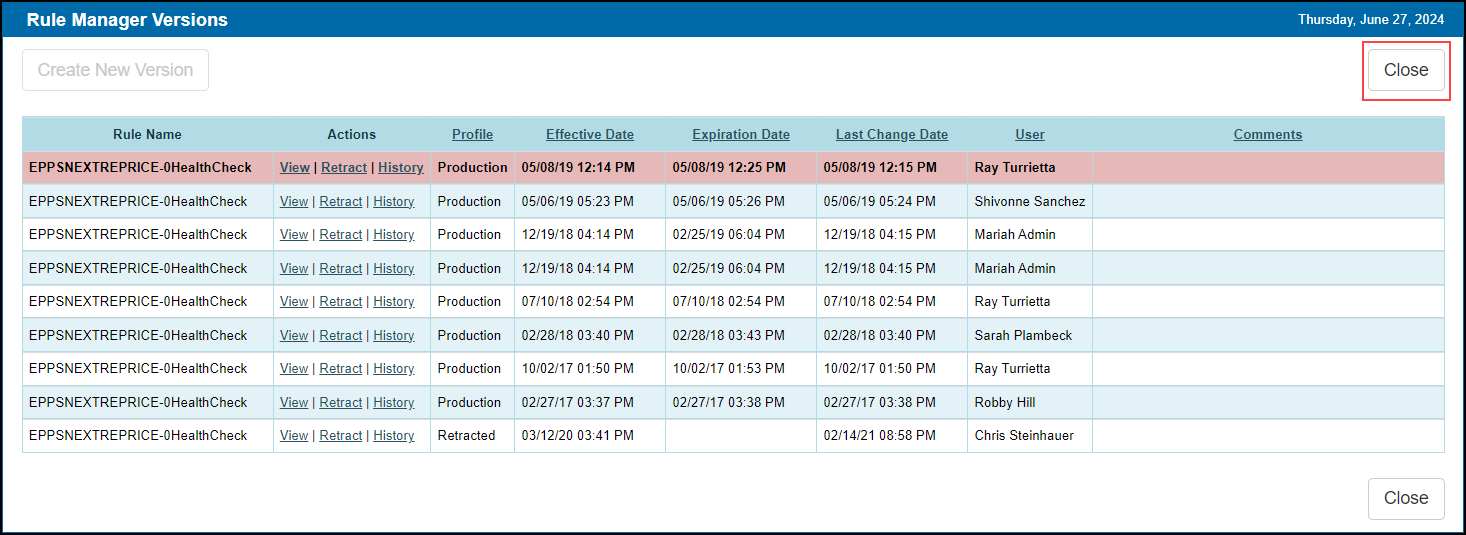View the 07/10/18 02:54 PM version
The width and height of the screenshot is (1466, 535).
294,301
